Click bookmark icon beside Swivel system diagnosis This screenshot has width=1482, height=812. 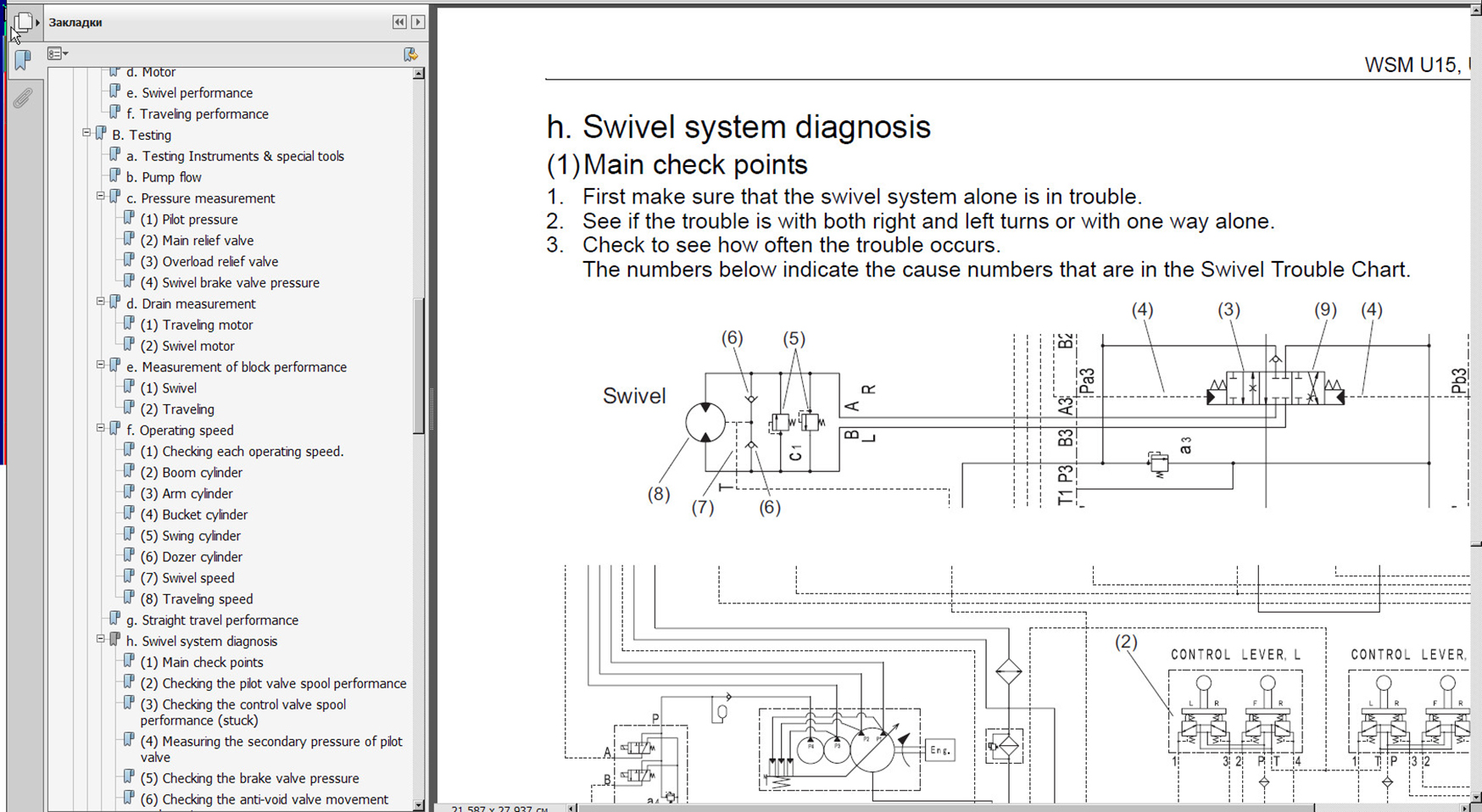(115, 641)
